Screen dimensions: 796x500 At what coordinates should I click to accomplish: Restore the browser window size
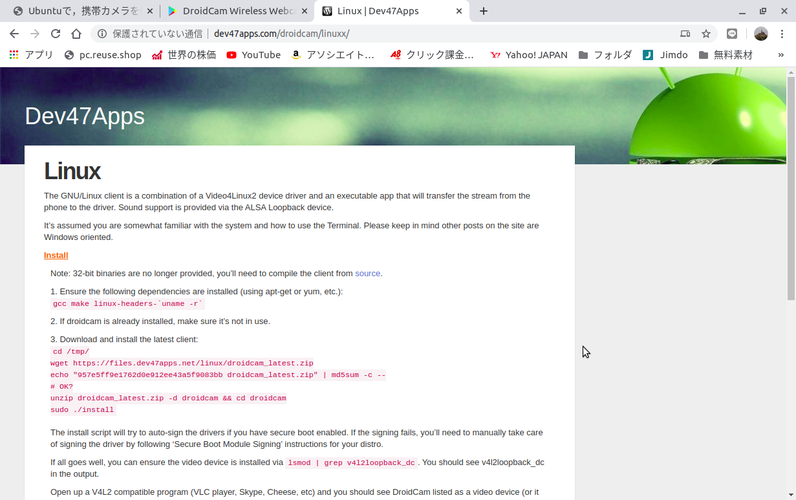[x=763, y=11]
